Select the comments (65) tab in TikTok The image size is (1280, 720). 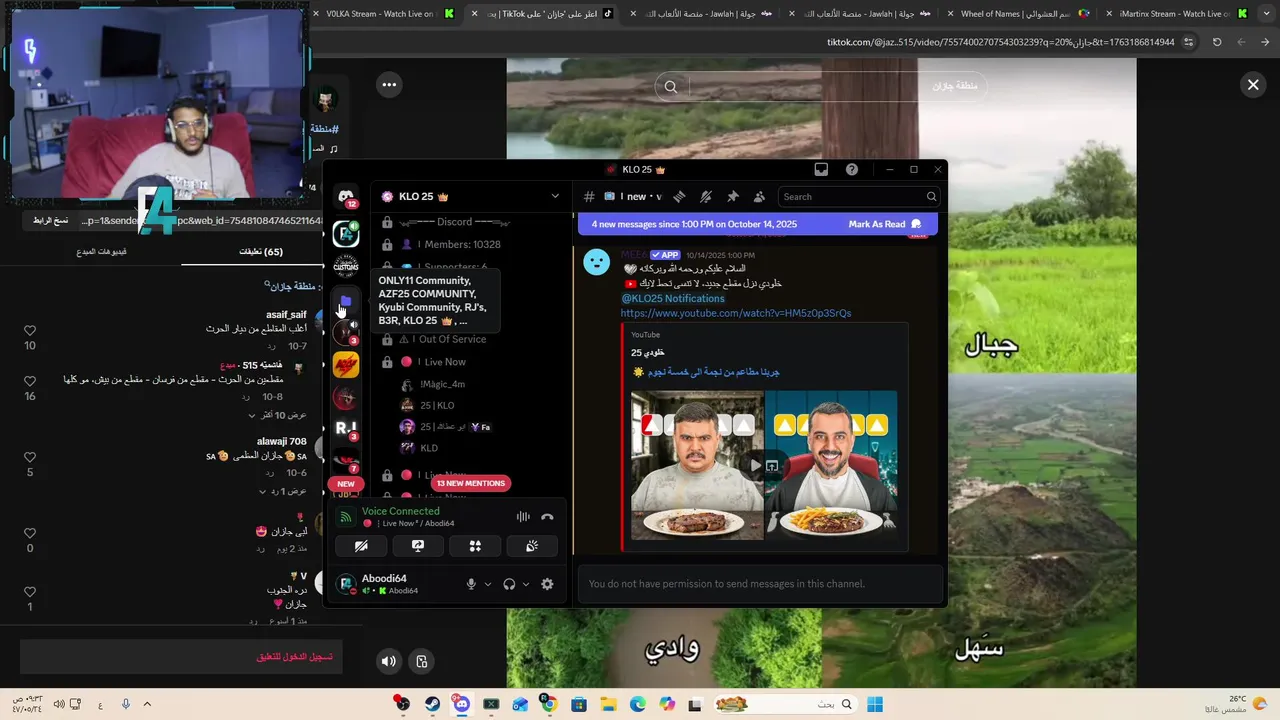(260, 252)
